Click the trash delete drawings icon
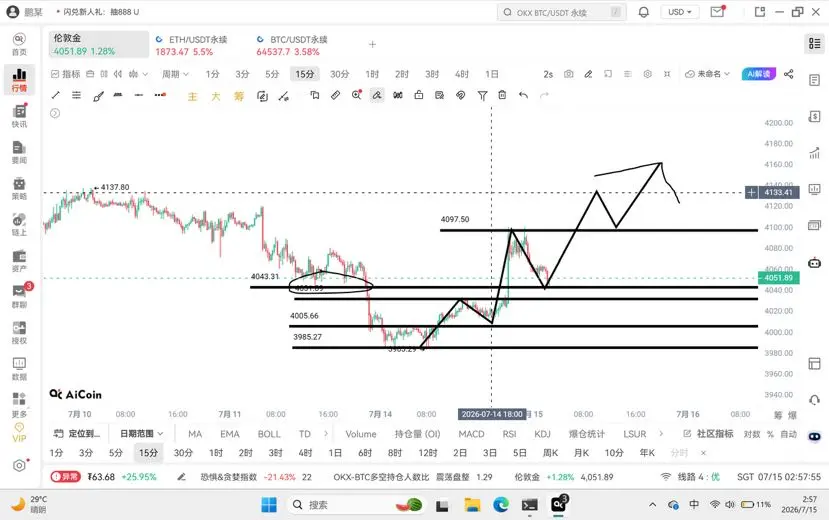This screenshot has height=520, width=829. click(x=502, y=95)
